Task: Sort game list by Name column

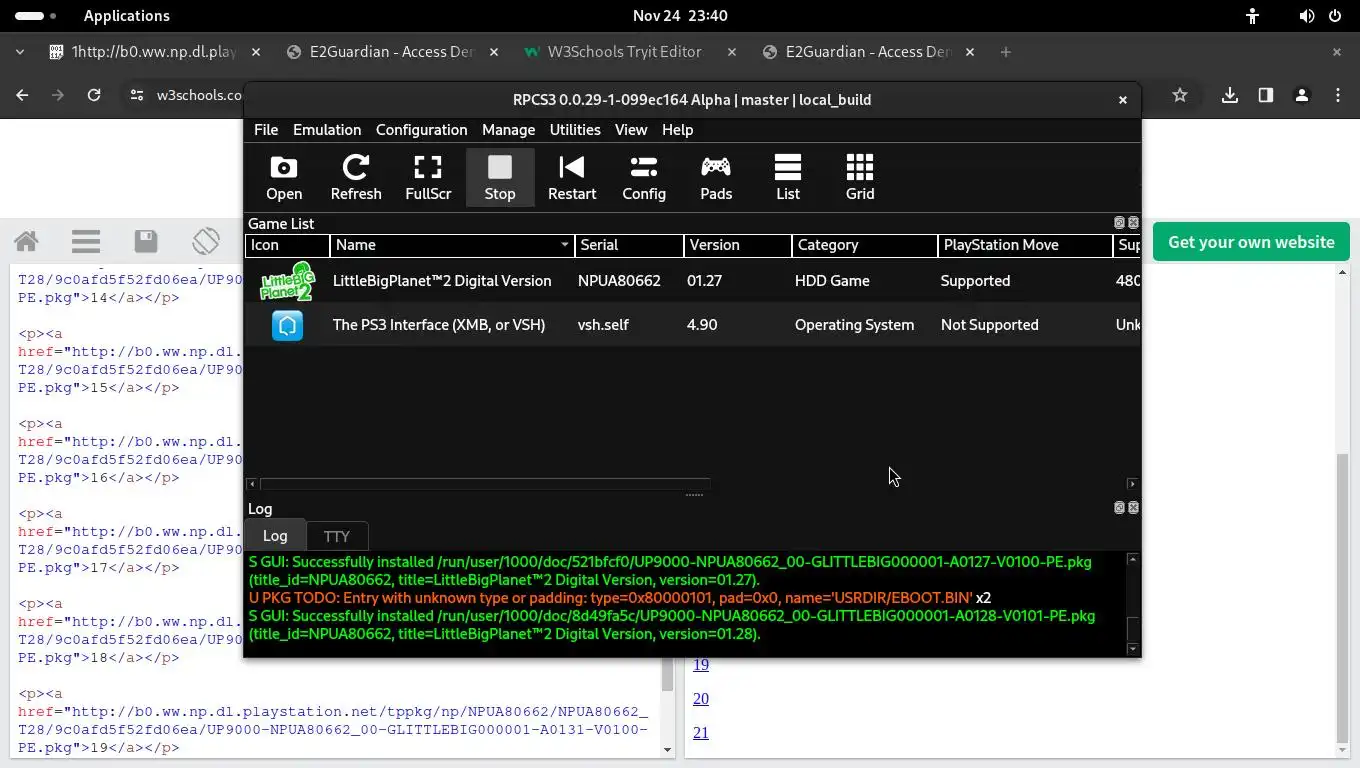Action: coord(453,245)
